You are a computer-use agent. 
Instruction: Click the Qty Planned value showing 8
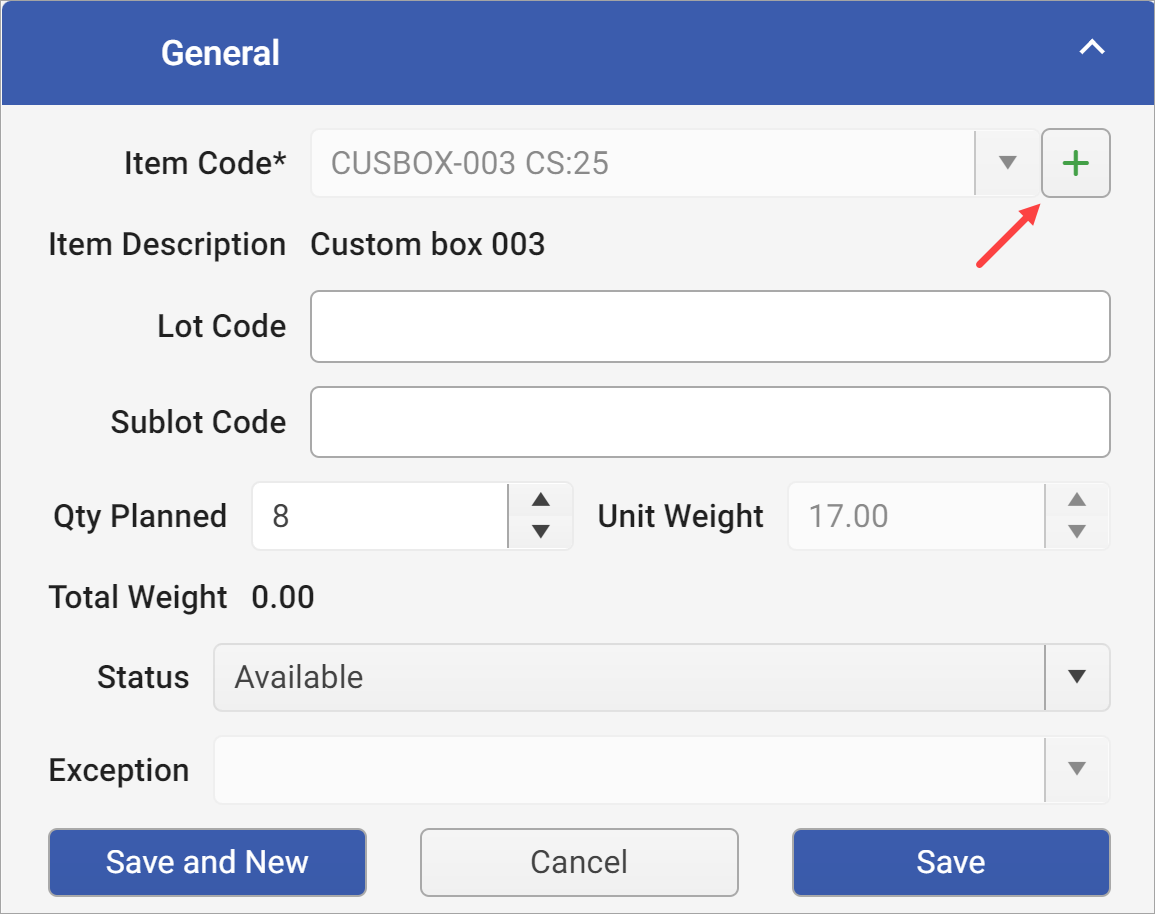click(x=380, y=516)
